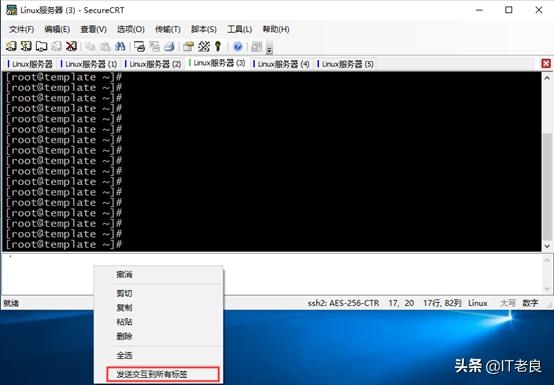Open the 工具(L) menu
554x385 pixels.
point(239,29)
